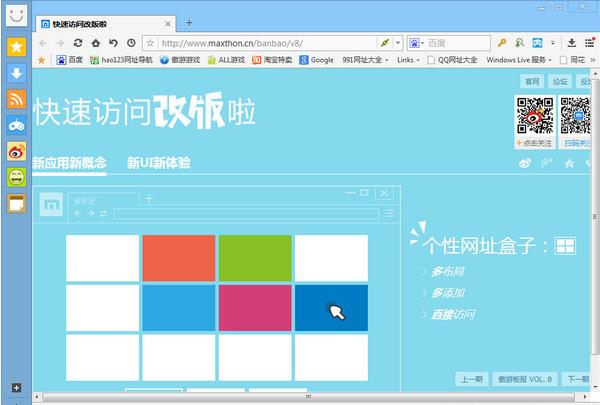Expand the 991网址大全 bookmark folder

coord(365,60)
